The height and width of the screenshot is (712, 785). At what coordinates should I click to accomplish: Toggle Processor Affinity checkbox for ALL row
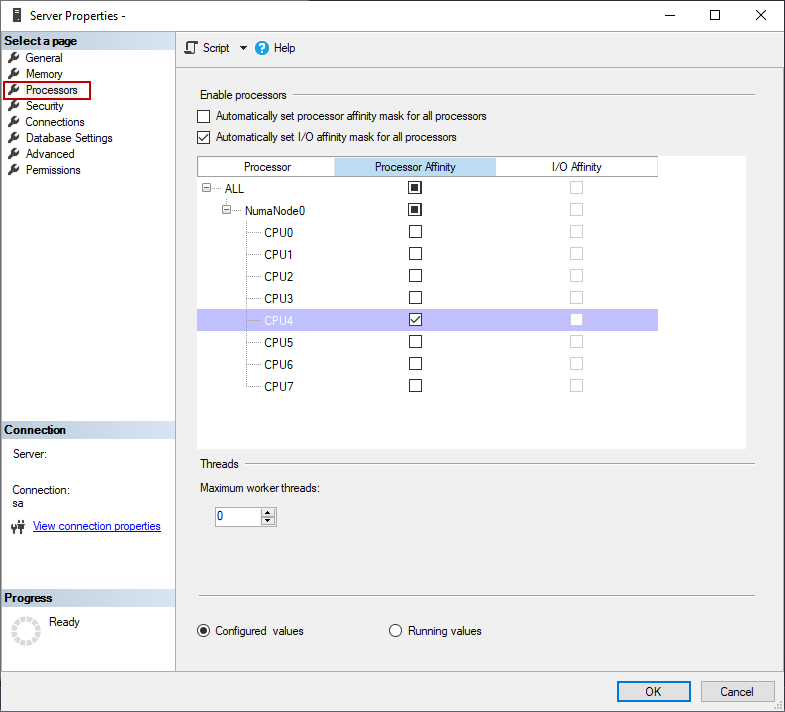coord(415,188)
